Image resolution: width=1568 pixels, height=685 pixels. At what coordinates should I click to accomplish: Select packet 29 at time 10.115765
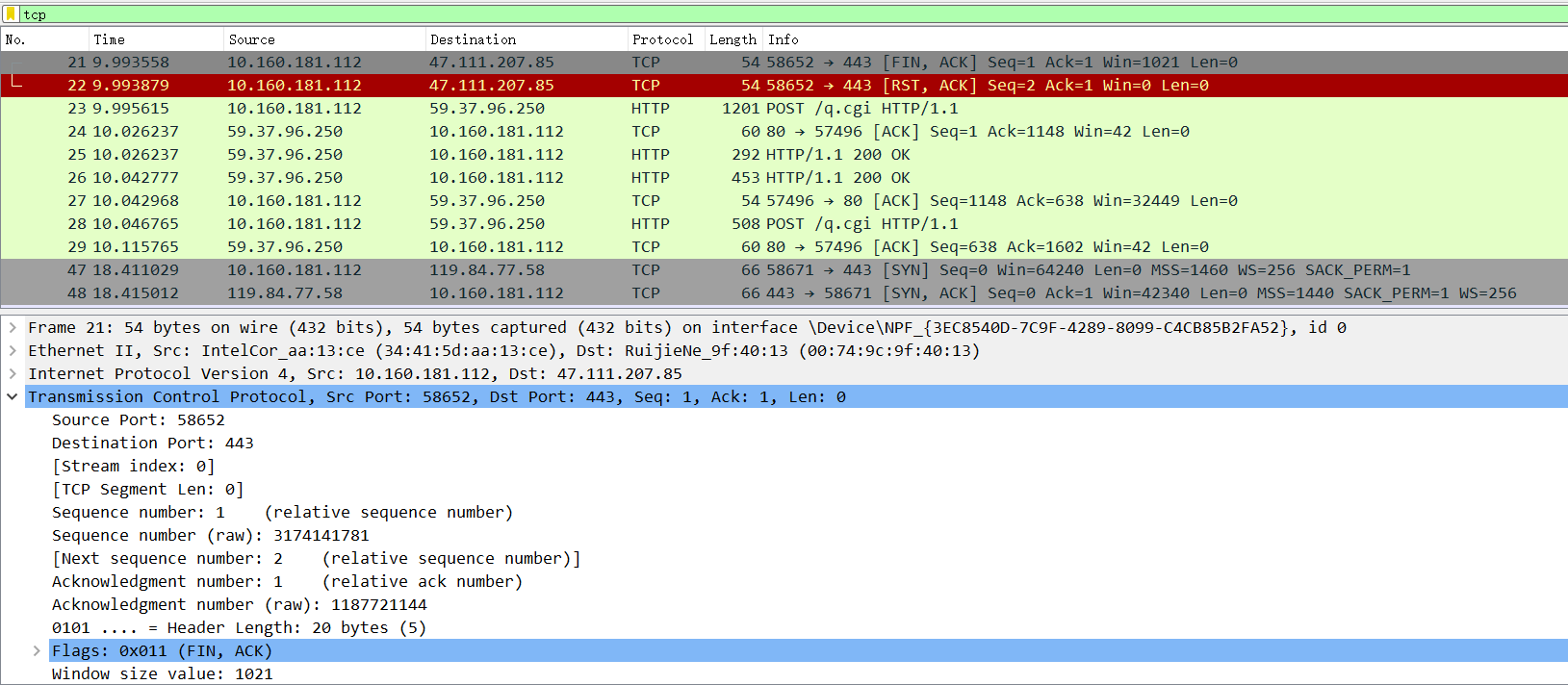[x=784, y=246]
